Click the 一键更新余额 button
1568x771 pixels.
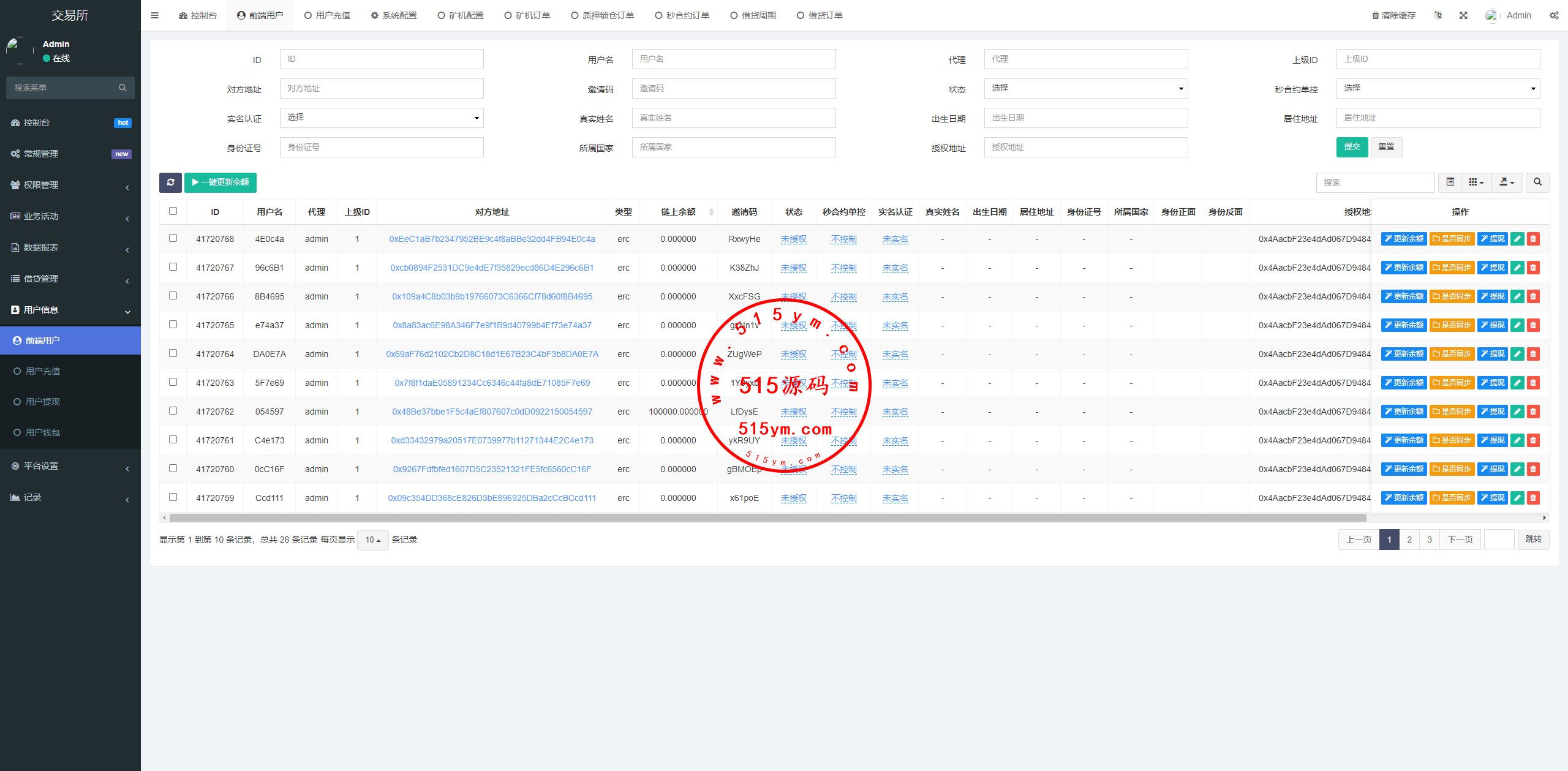pos(221,182)
